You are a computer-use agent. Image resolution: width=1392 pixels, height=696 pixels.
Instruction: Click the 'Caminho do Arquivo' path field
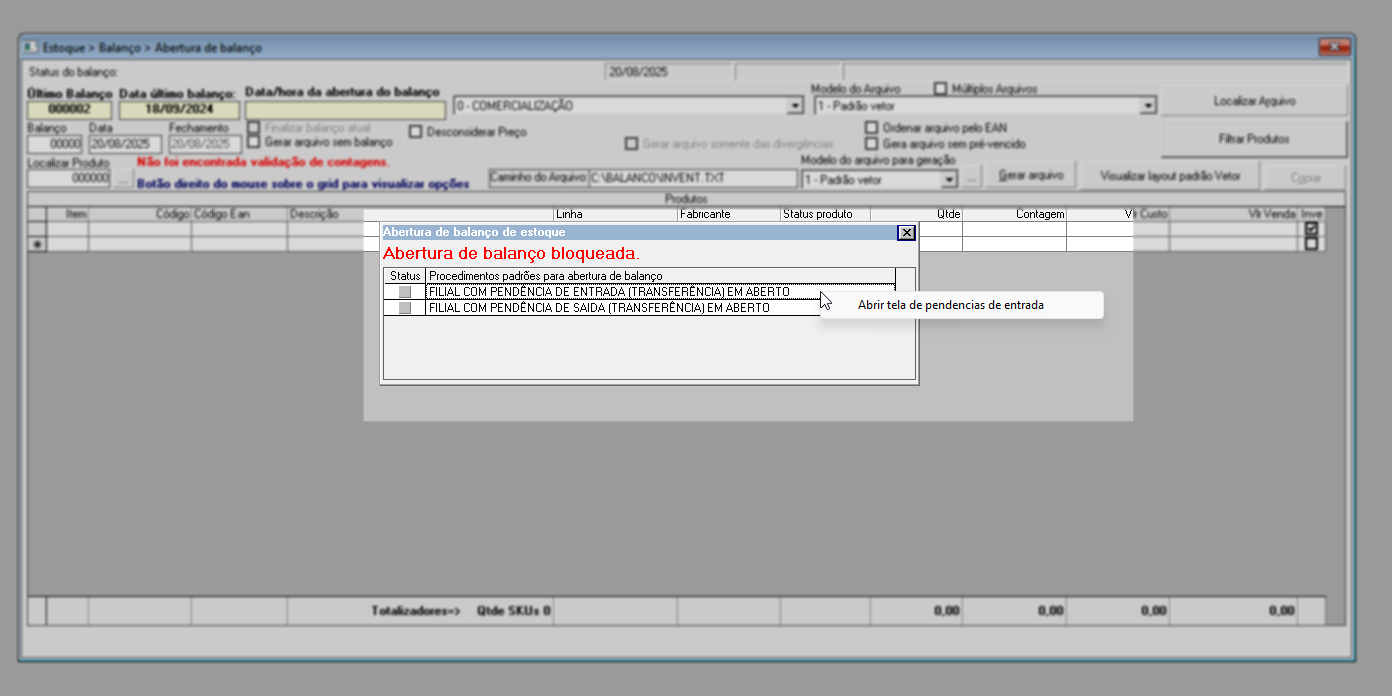(x=692, y=178)
